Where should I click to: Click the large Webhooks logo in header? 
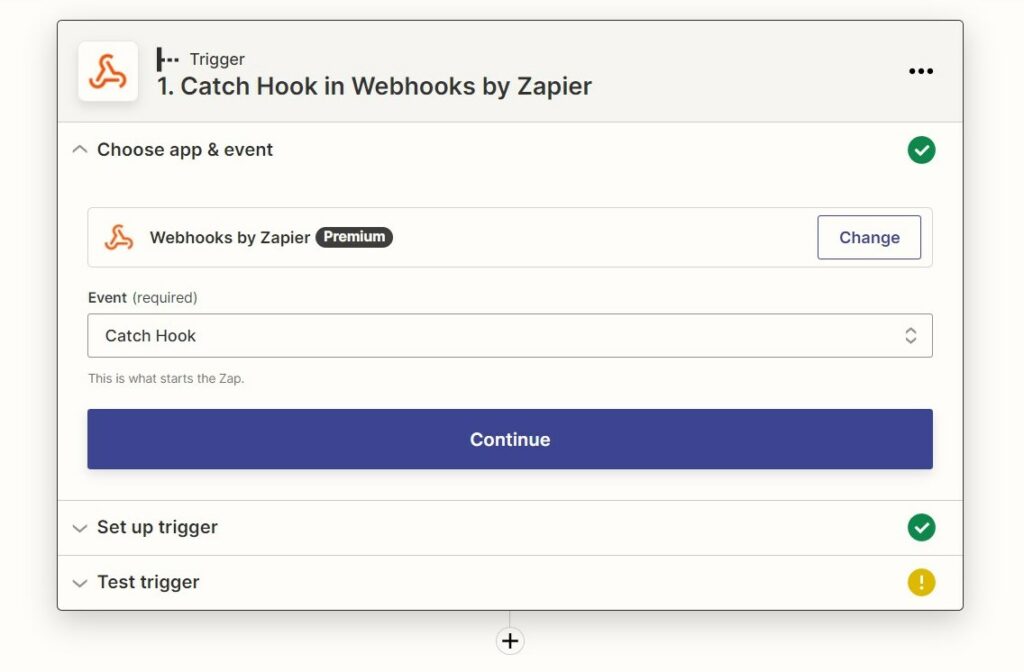click(108, 71)
